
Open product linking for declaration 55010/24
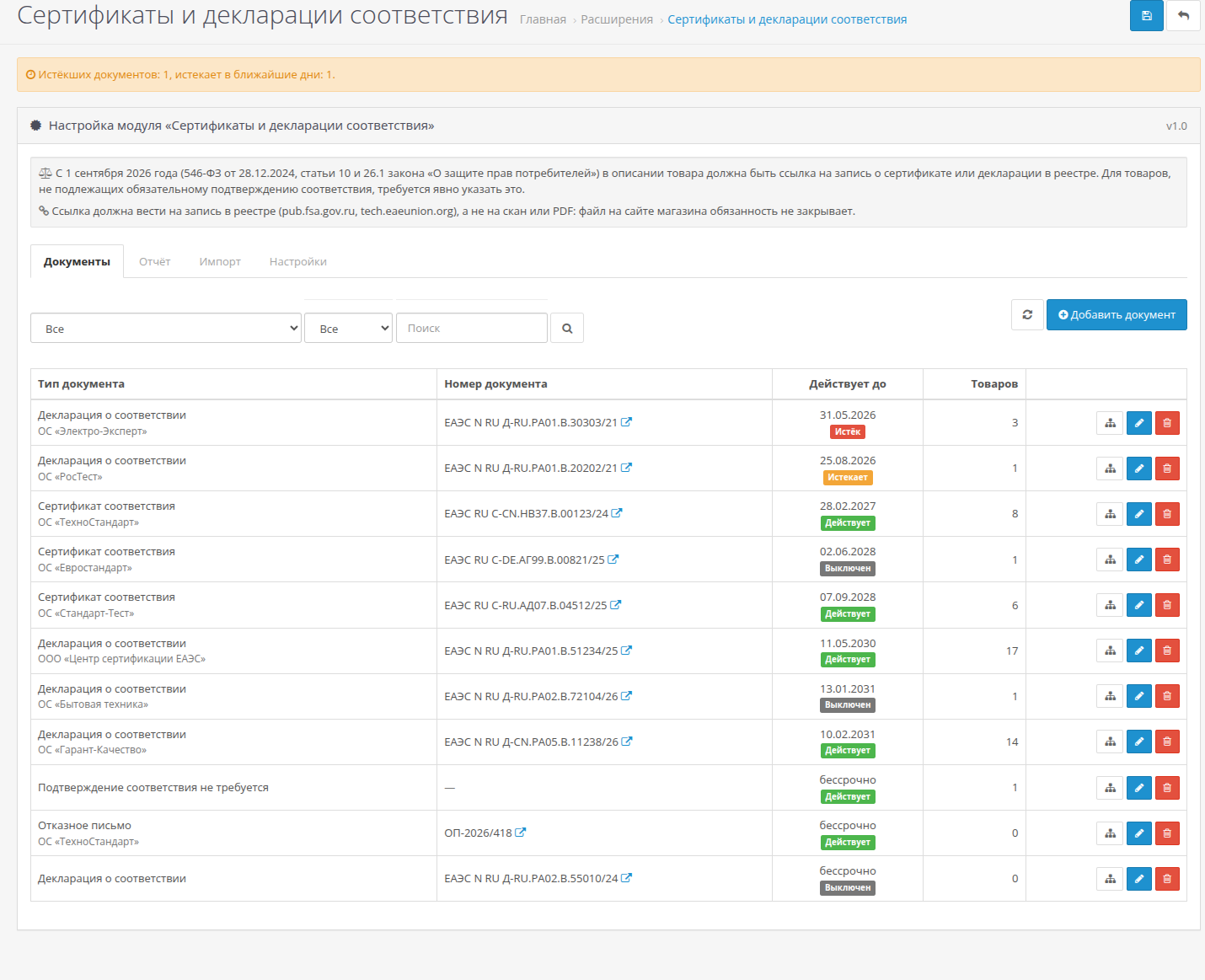click(x=1110, y=879)
